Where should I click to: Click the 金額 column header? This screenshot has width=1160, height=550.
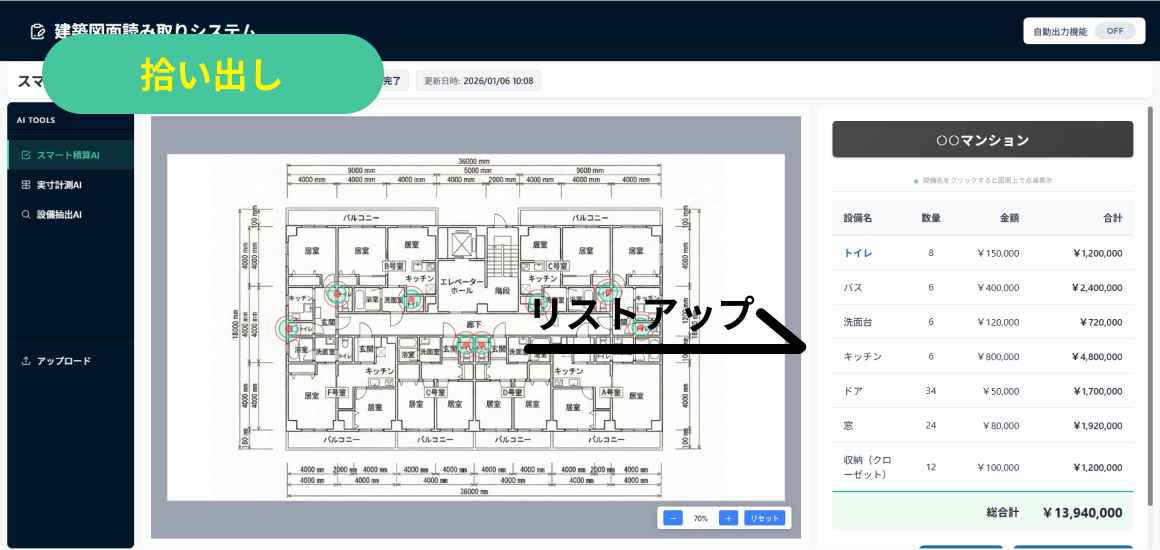click(1009, 218)
